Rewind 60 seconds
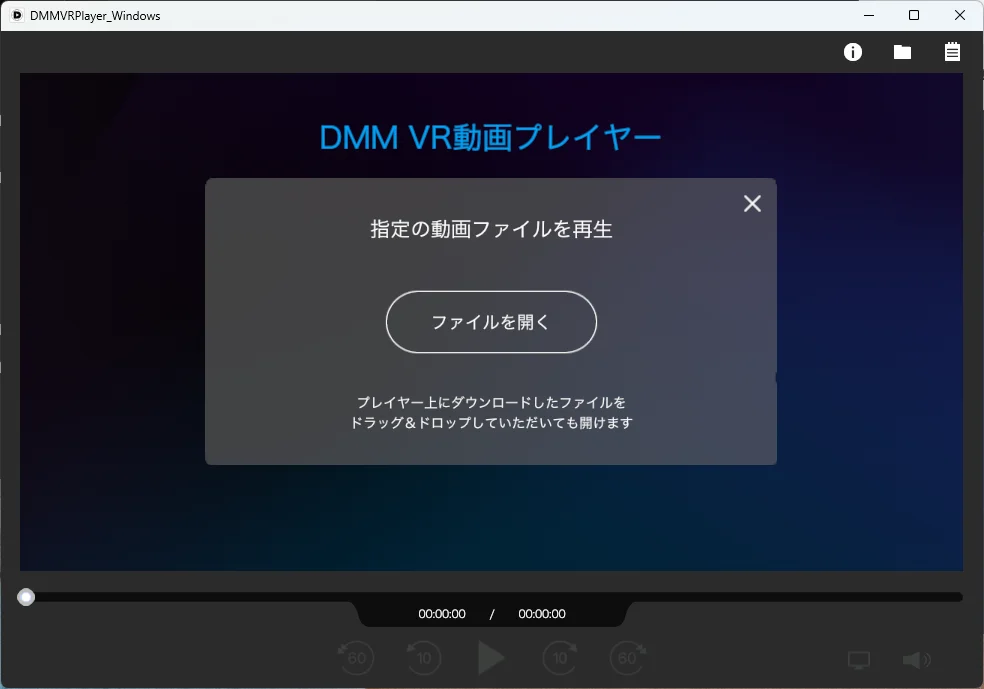This screenshot has height=689, width=984. 356,658
